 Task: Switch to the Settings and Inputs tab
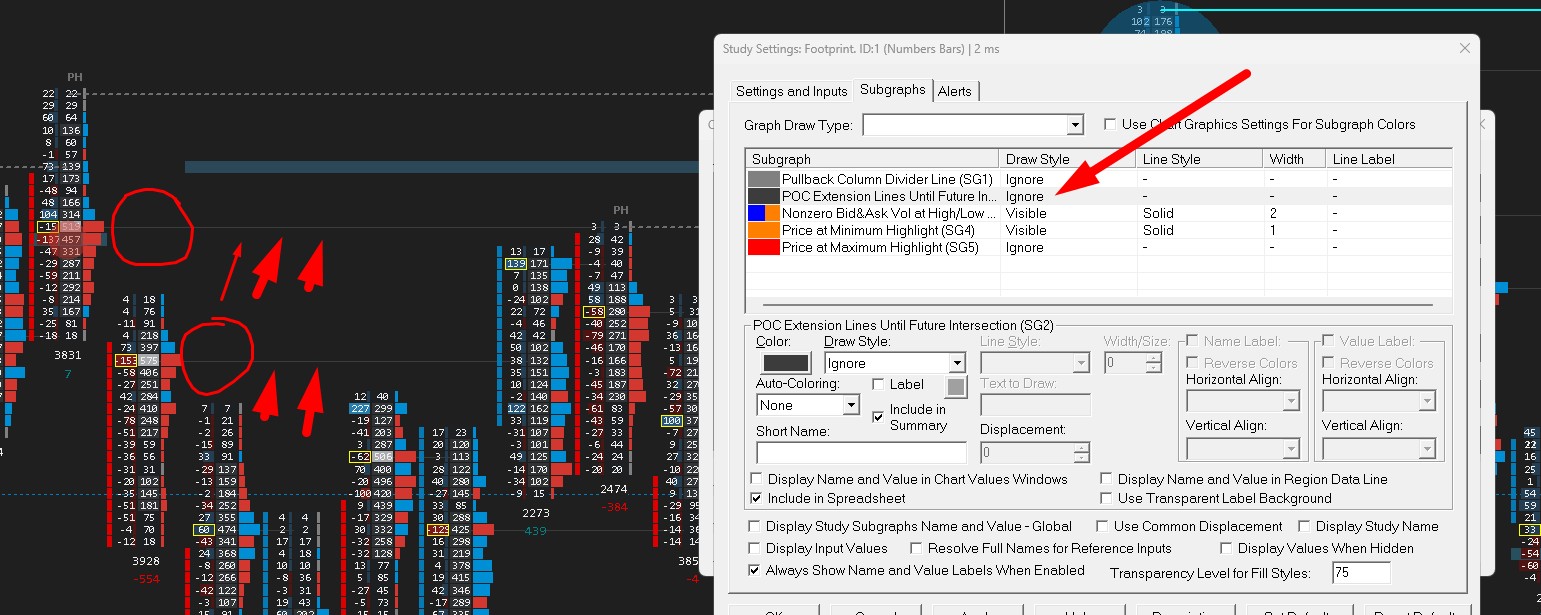(791, 91)
